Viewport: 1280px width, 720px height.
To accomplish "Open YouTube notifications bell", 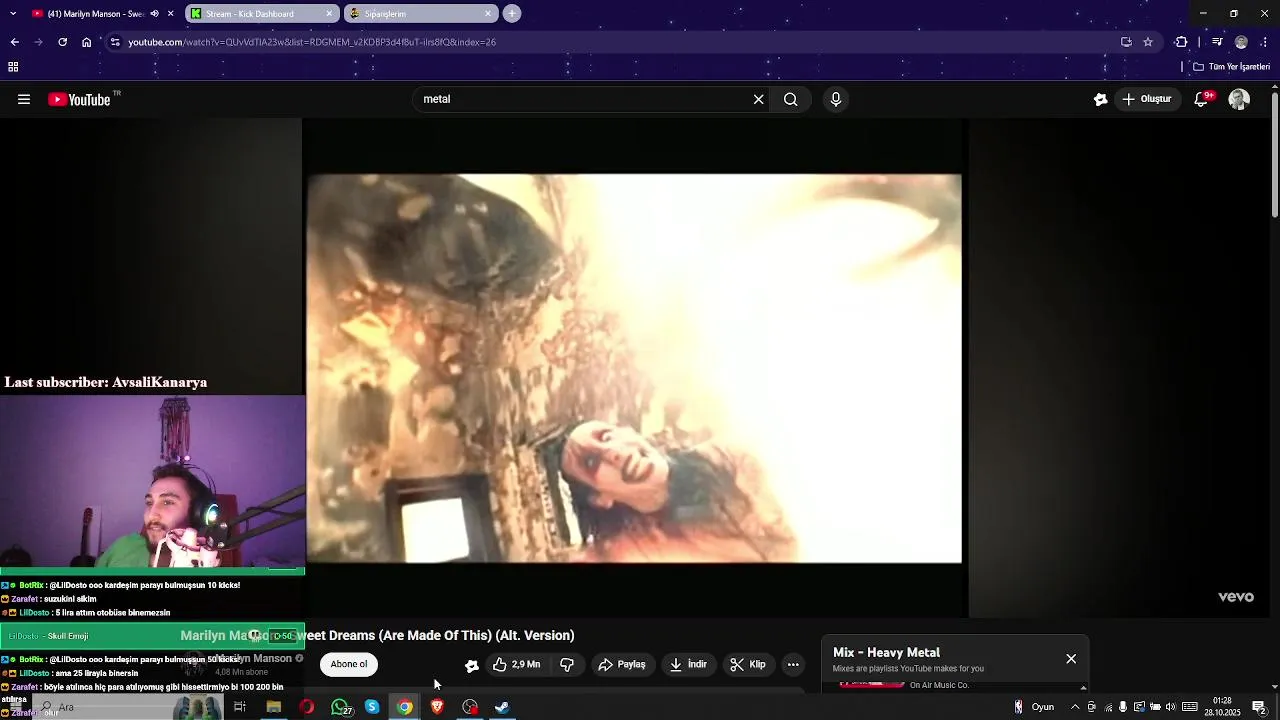I will tap(1202, 99).
